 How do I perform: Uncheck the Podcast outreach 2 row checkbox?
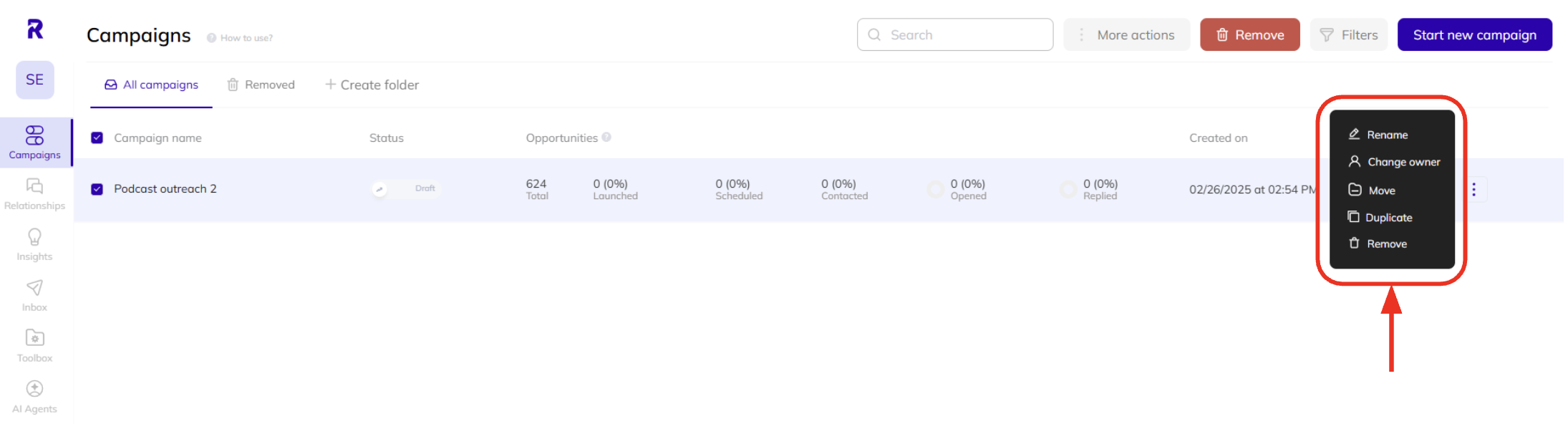(x=97, y=189)
